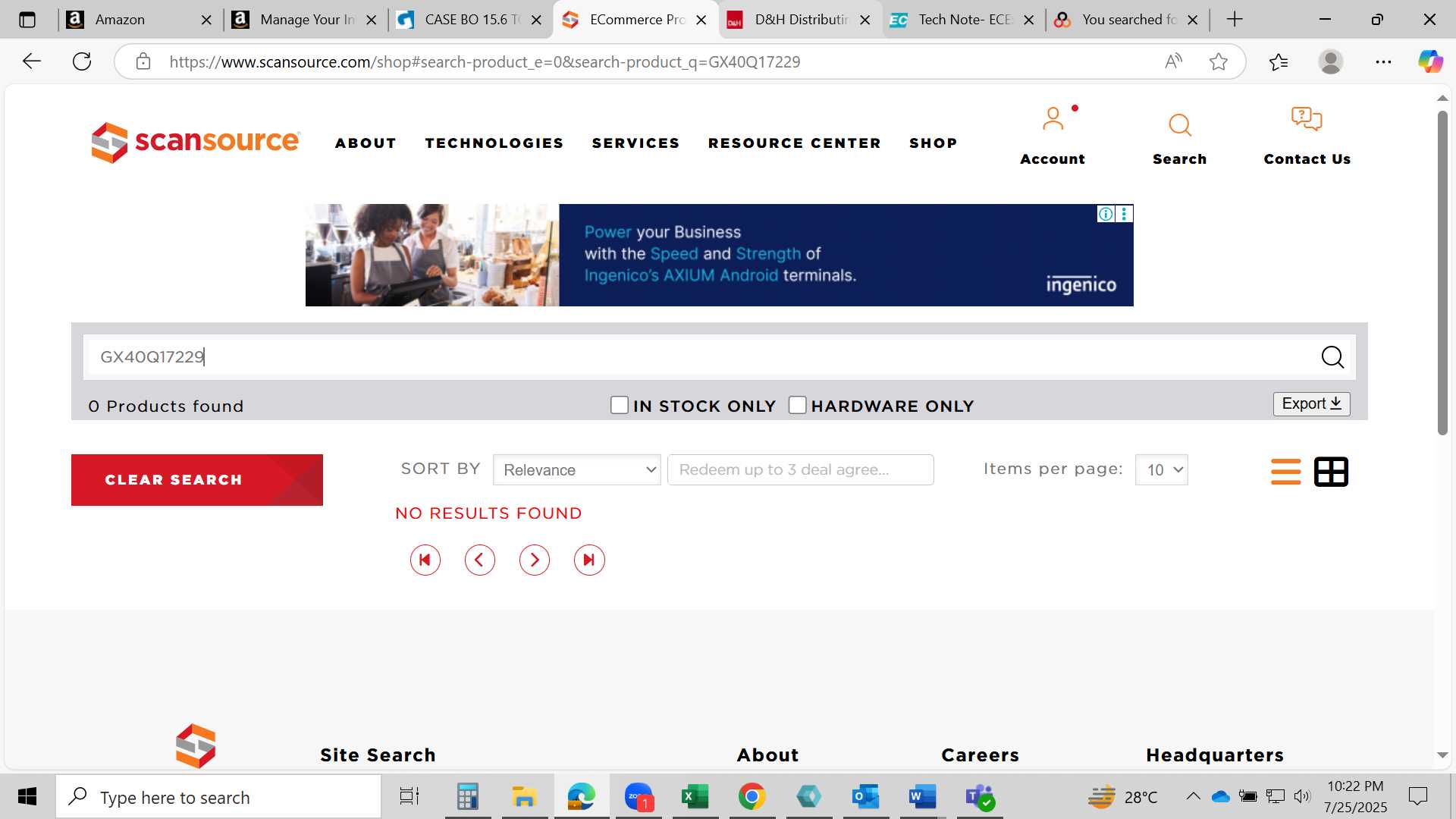Go to next results page

click(535, 560)
